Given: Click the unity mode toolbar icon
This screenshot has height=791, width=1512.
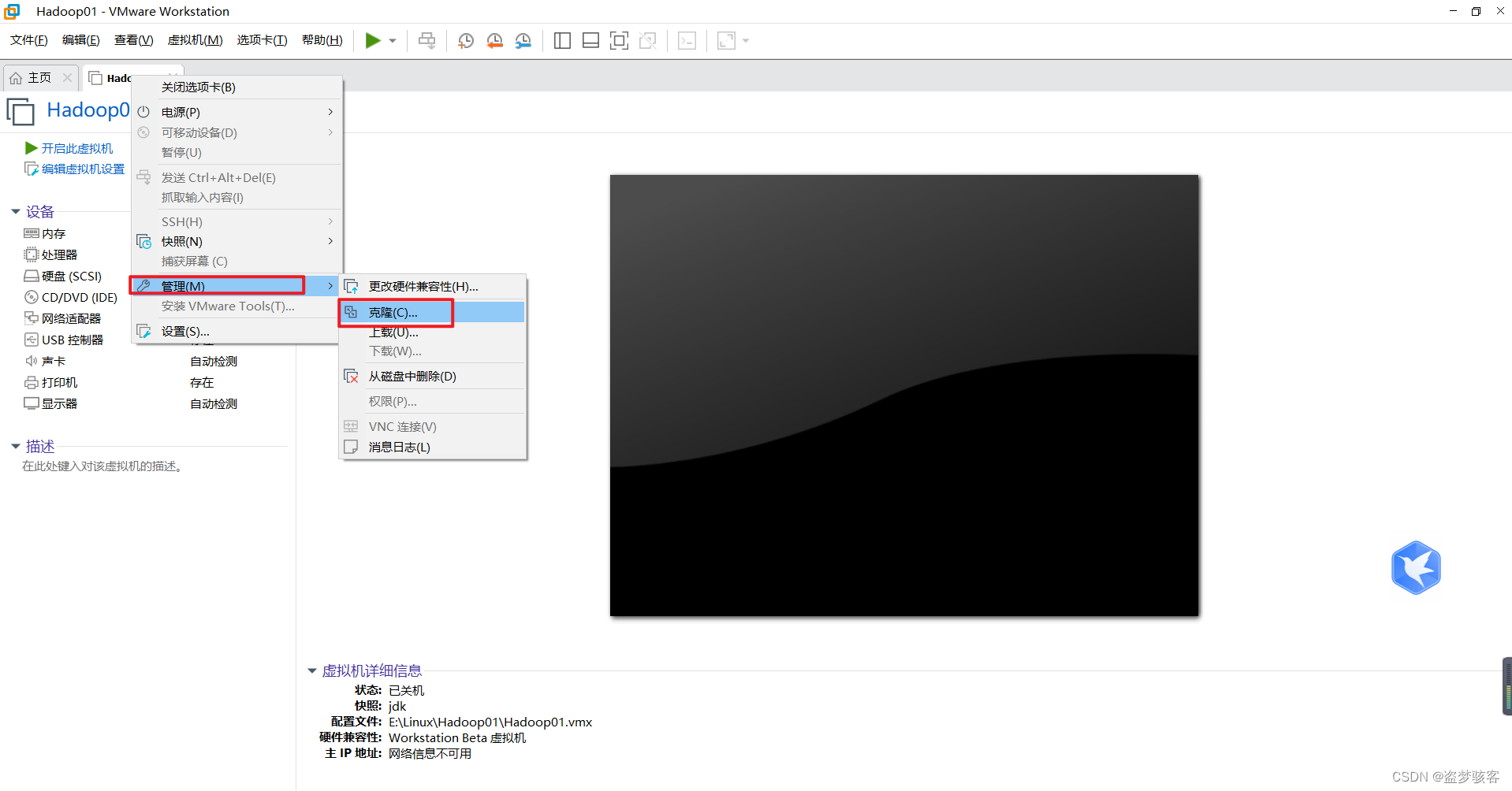Looking at the screenshot, I should tap(648, 40).
